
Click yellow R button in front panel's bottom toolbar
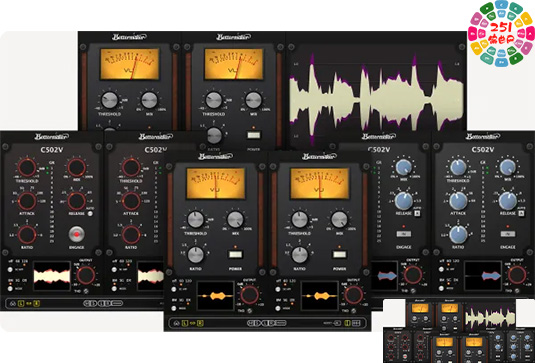200,323
